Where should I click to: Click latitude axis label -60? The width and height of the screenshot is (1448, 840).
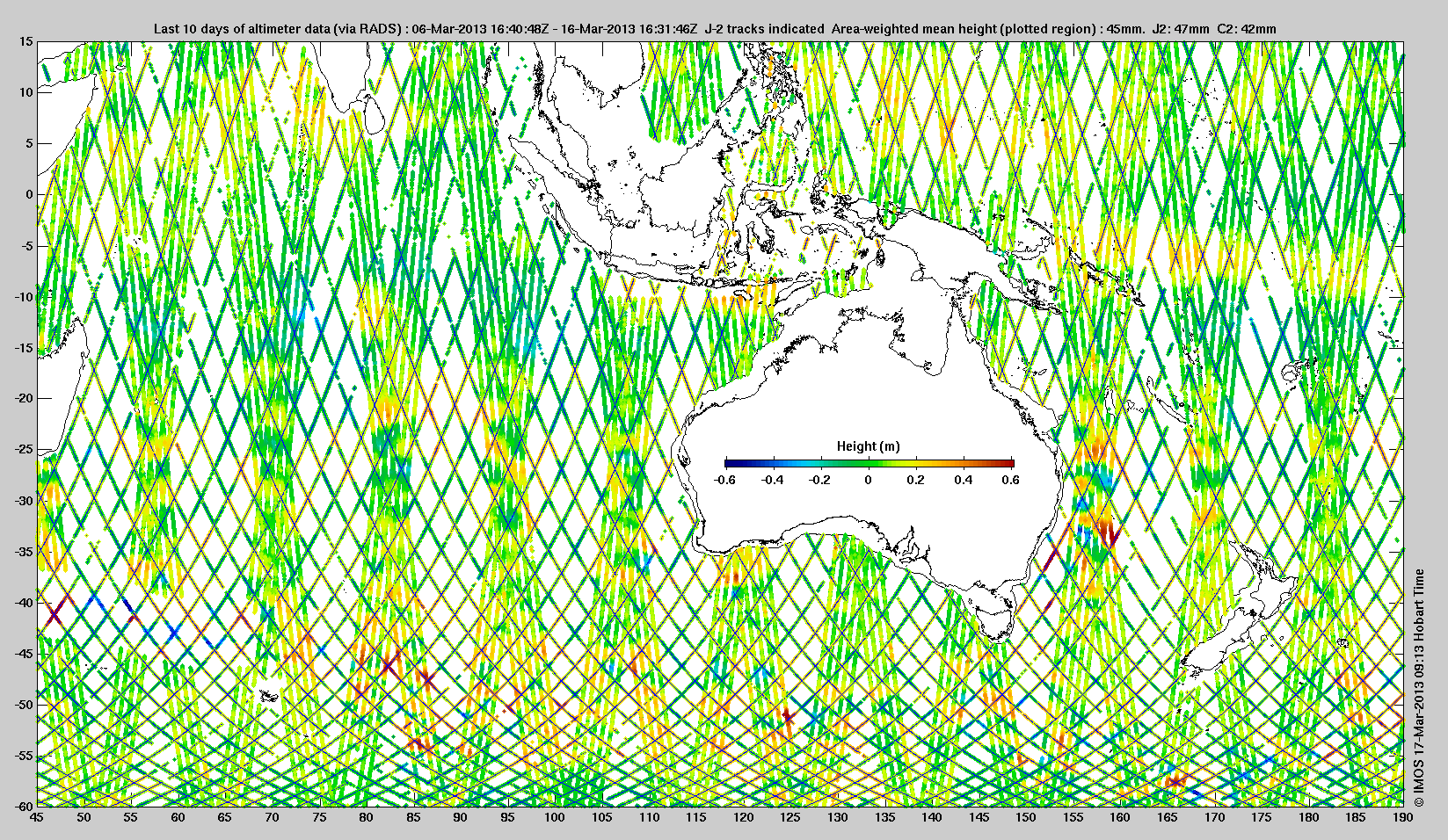25,806
